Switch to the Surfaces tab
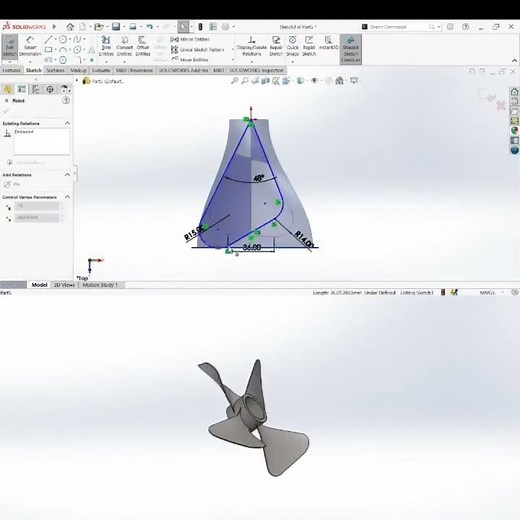Screen dimensions: 520x520 coord(55,70)
